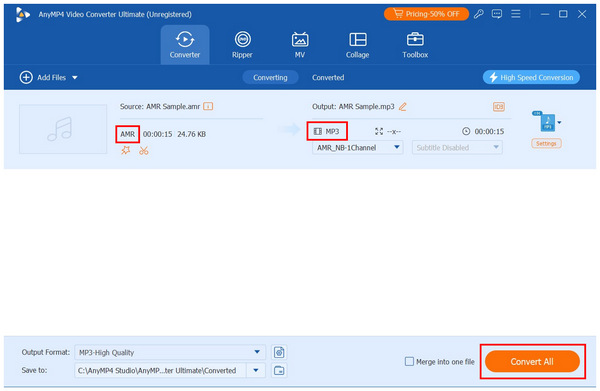The width and height of the screenshot is (600, 391).
Task: Click the Add Files plus button
Action: pyautogui.click(x=26, y=77)
